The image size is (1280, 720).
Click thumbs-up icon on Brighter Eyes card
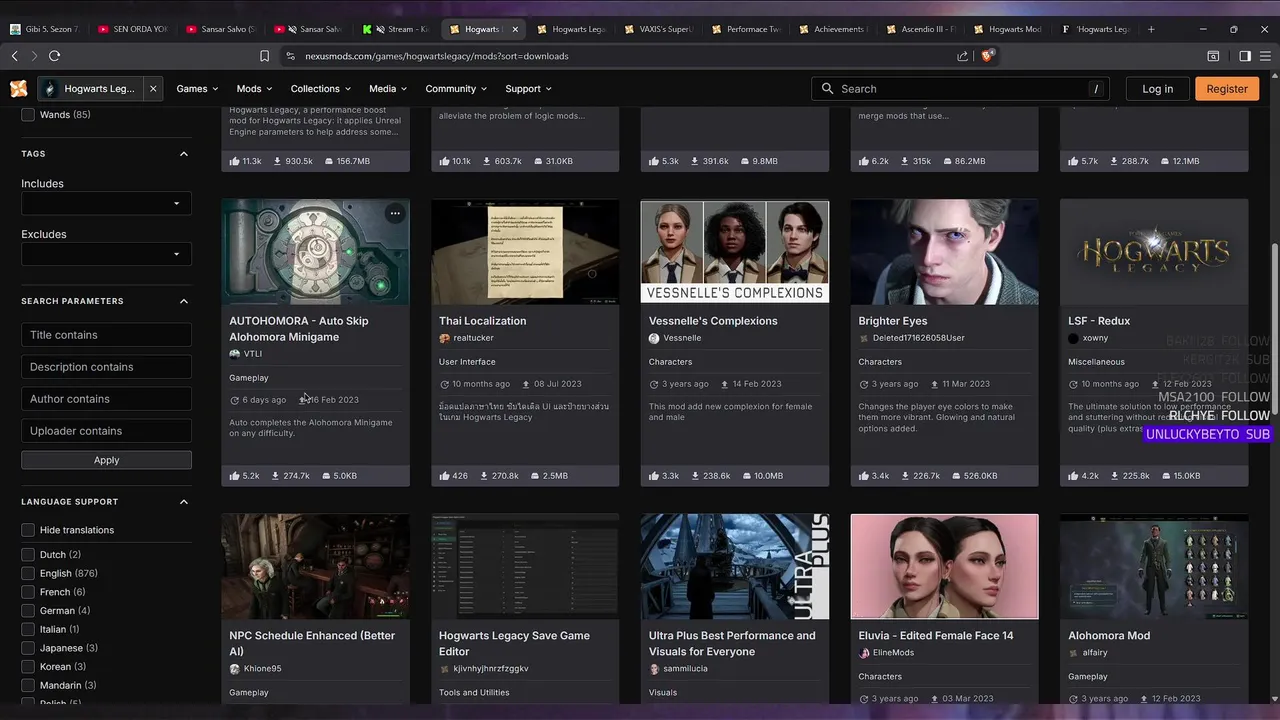(863, 476)
